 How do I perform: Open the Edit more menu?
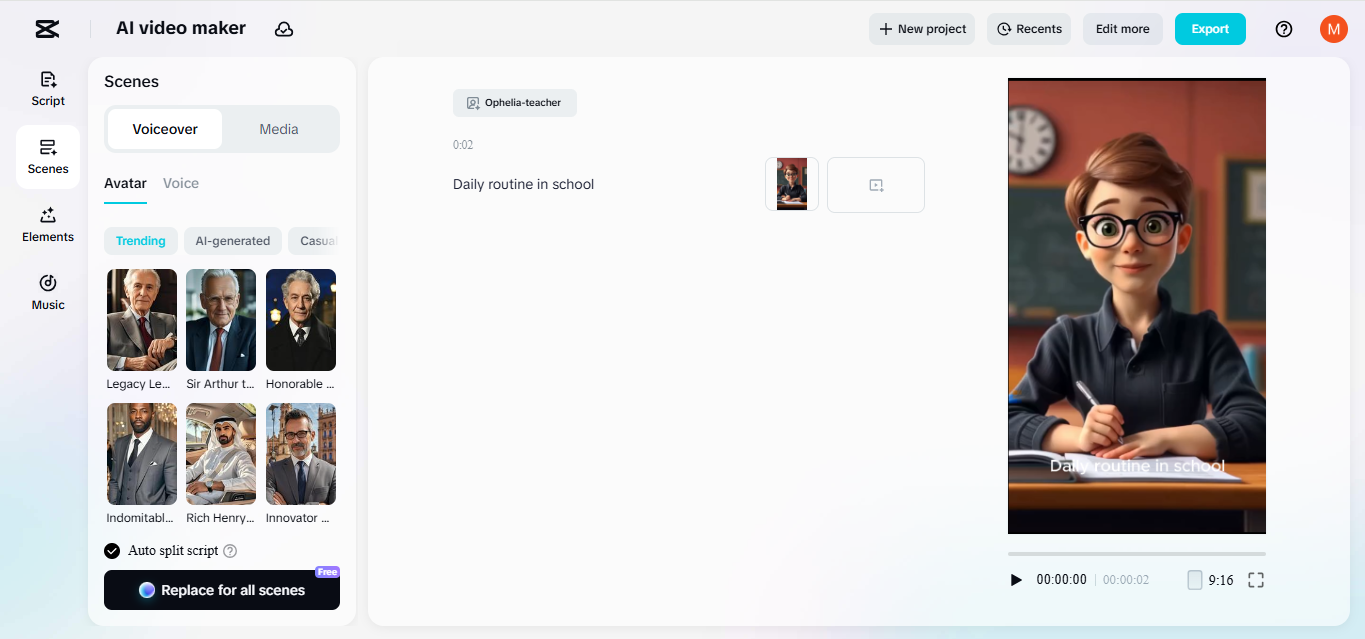[1122, 29]
